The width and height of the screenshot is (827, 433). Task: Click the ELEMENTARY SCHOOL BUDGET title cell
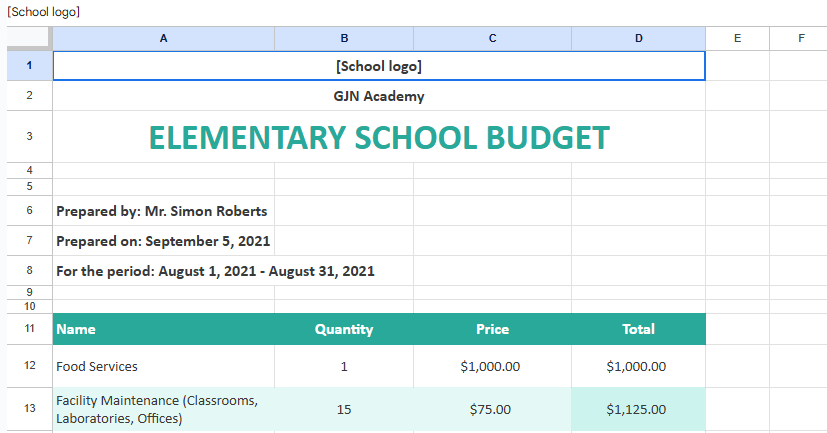pyautogui.click(x=378, y=137)
